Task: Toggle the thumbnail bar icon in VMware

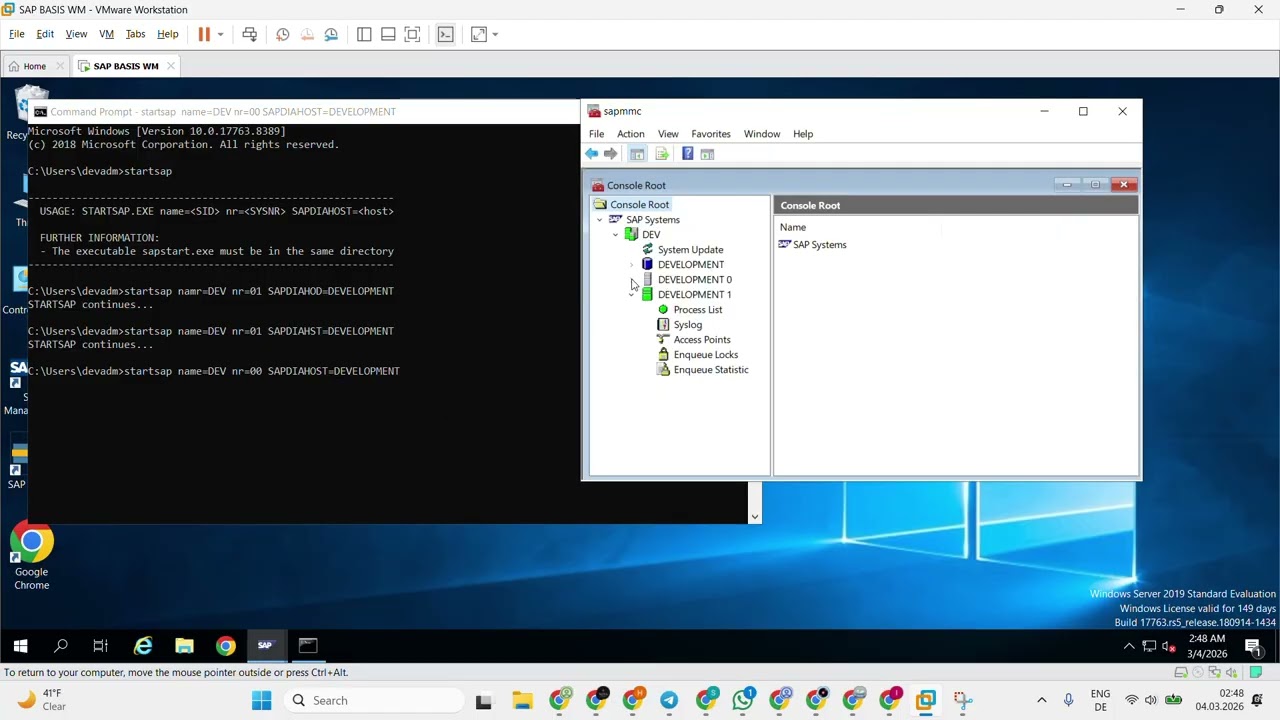Action: [x=388, y=34]
